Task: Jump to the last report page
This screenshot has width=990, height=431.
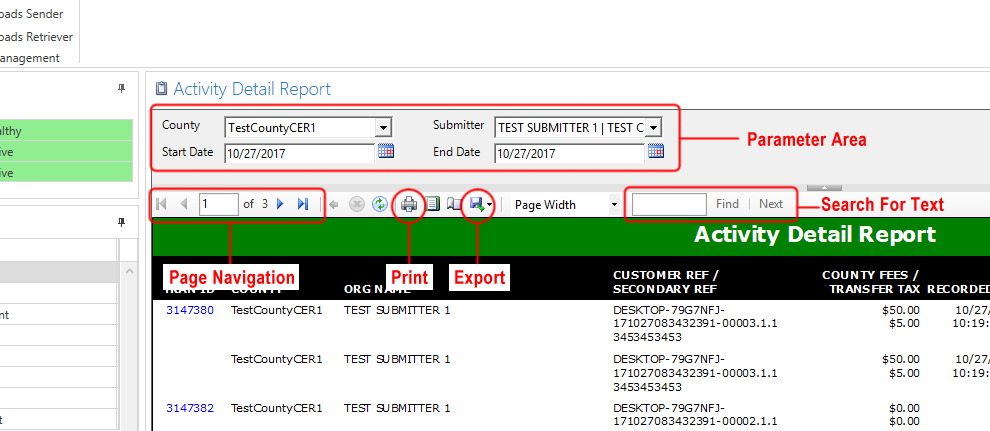Action: [303, 204]
